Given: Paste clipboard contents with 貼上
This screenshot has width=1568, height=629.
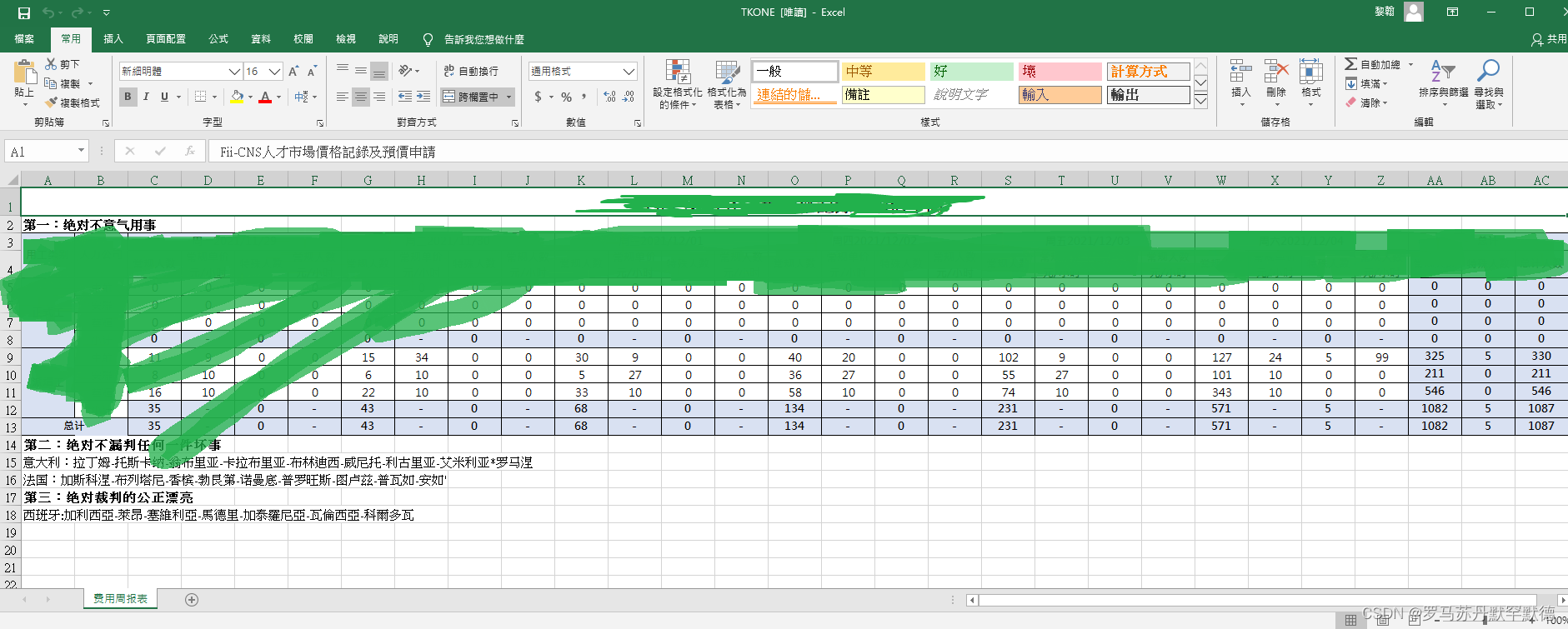Looking at the screenshot, I should 25,83.
